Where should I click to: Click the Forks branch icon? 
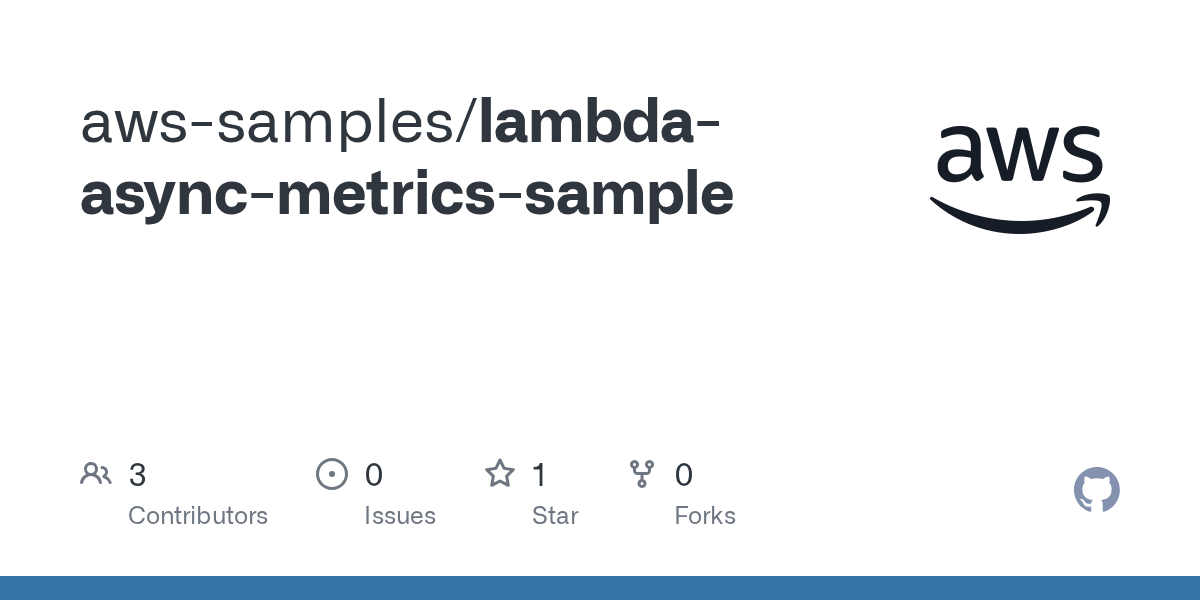pyautogui.click(x=642, y=474)
